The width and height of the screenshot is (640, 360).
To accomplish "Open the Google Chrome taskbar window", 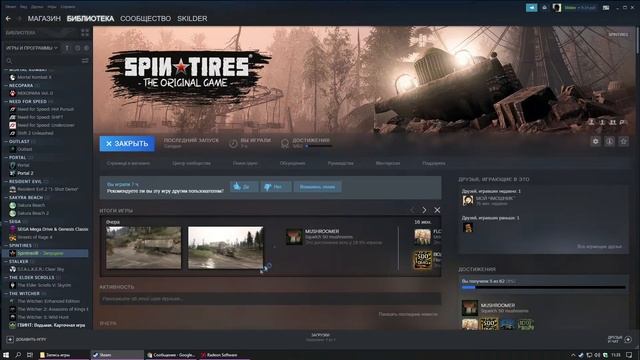I will [171, 355].
